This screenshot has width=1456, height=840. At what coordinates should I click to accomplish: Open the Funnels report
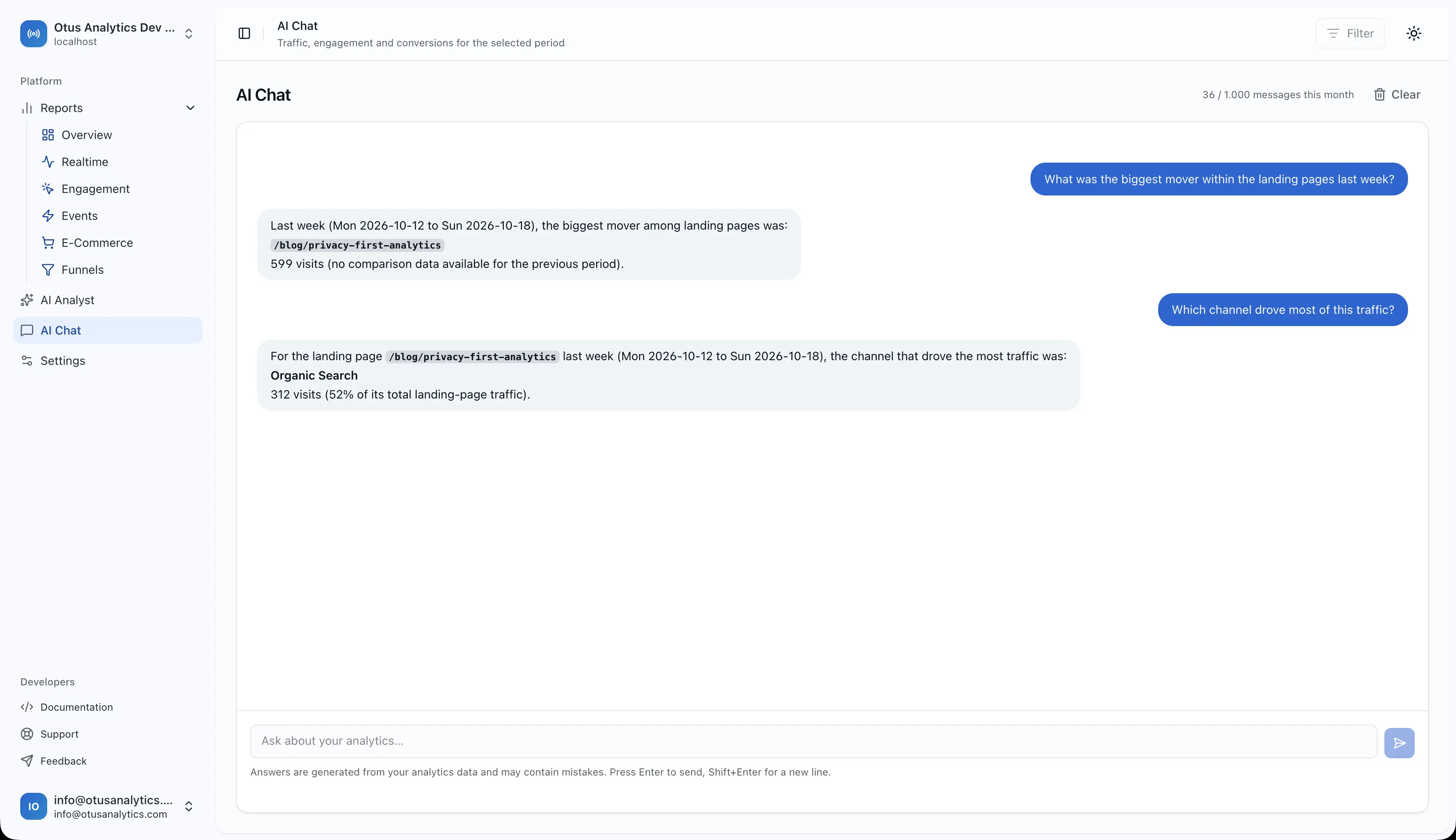tap(118, 270)
